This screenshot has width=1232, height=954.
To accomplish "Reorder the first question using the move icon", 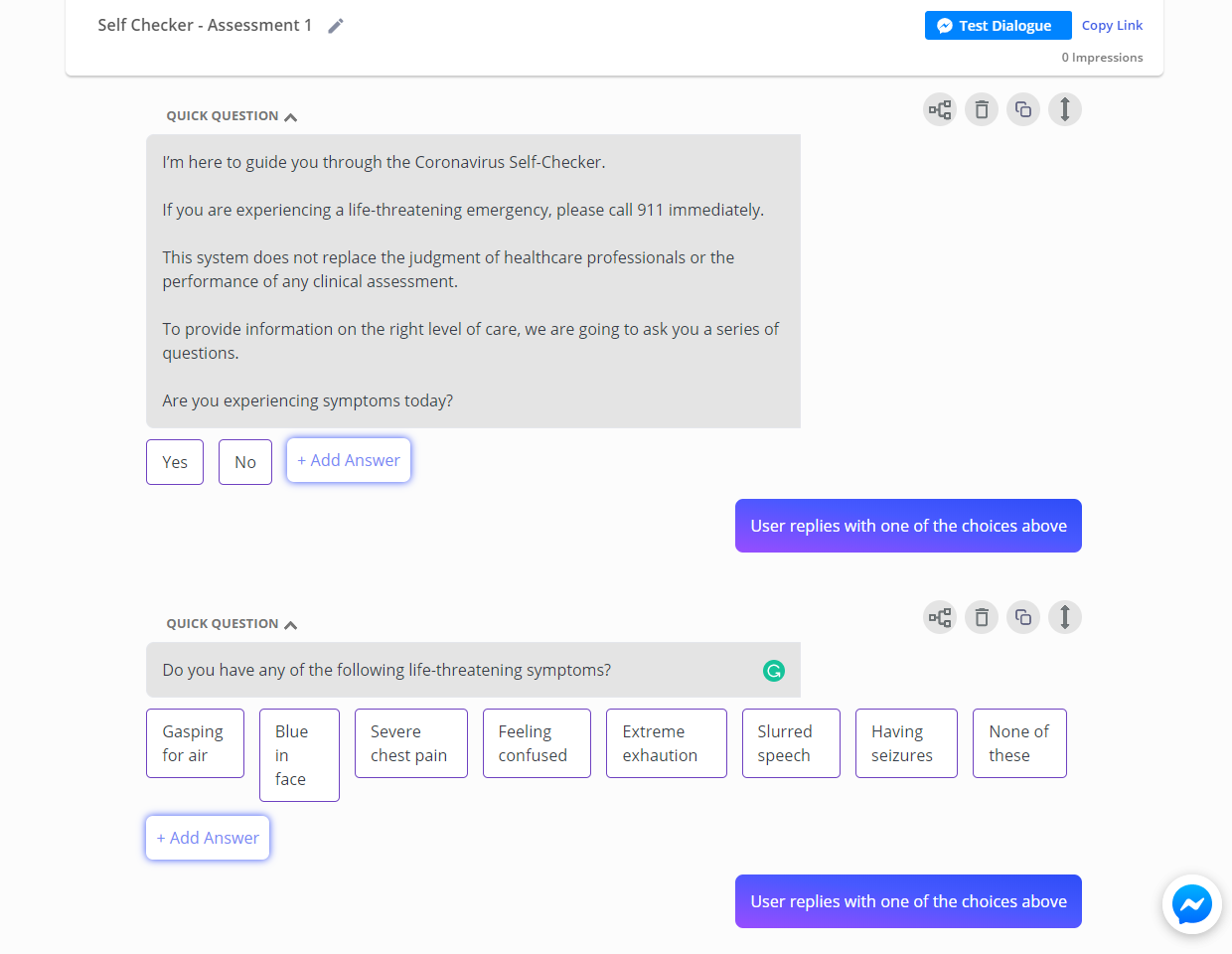I will pyautogui.click(x=1064, y=109).
